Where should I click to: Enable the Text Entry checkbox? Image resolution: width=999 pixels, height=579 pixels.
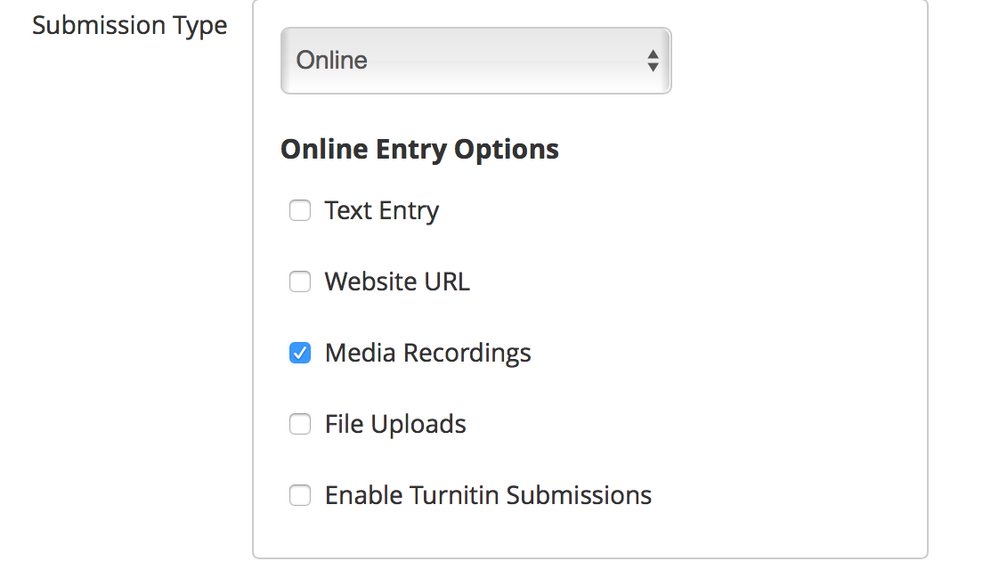point(300,211)
